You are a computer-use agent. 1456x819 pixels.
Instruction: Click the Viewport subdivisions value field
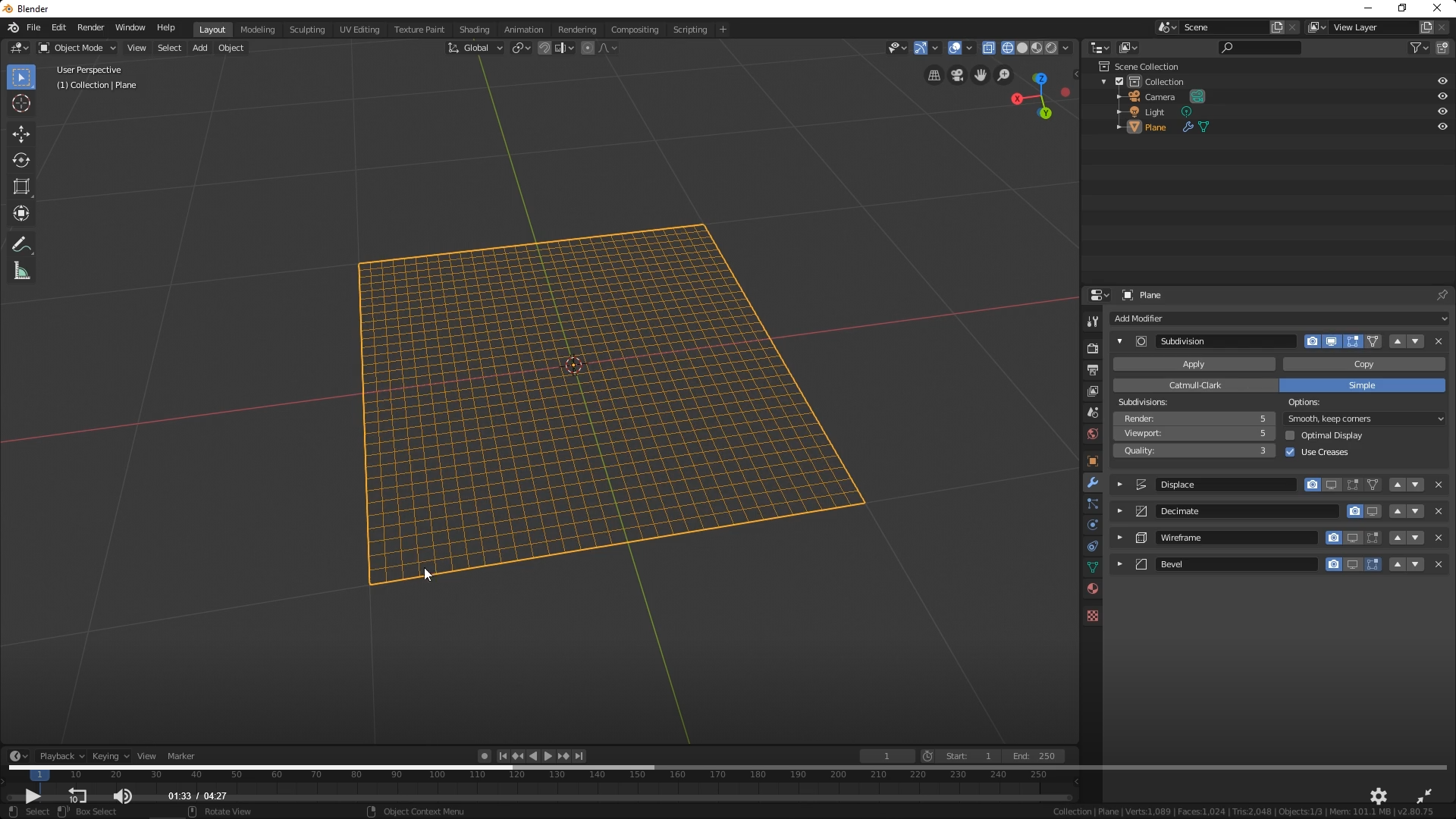pyautogui.click(x=1194, y=433)
